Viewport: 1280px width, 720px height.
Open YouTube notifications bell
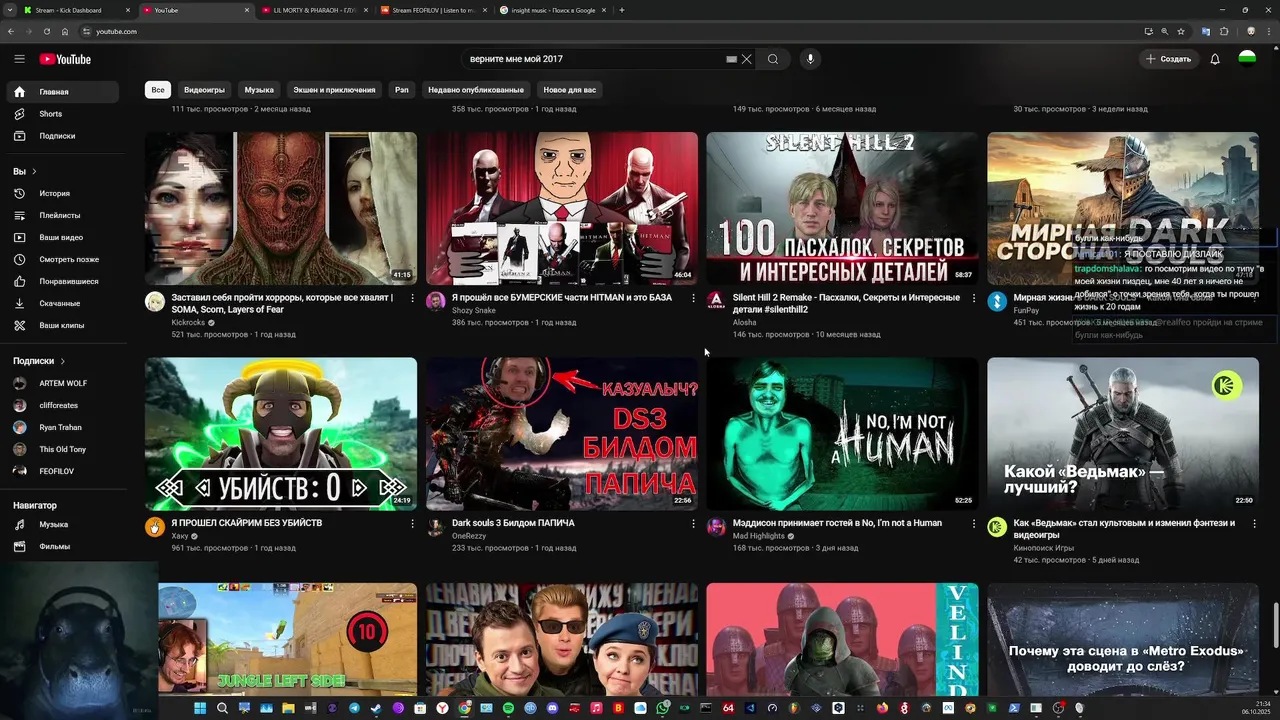1215,59
